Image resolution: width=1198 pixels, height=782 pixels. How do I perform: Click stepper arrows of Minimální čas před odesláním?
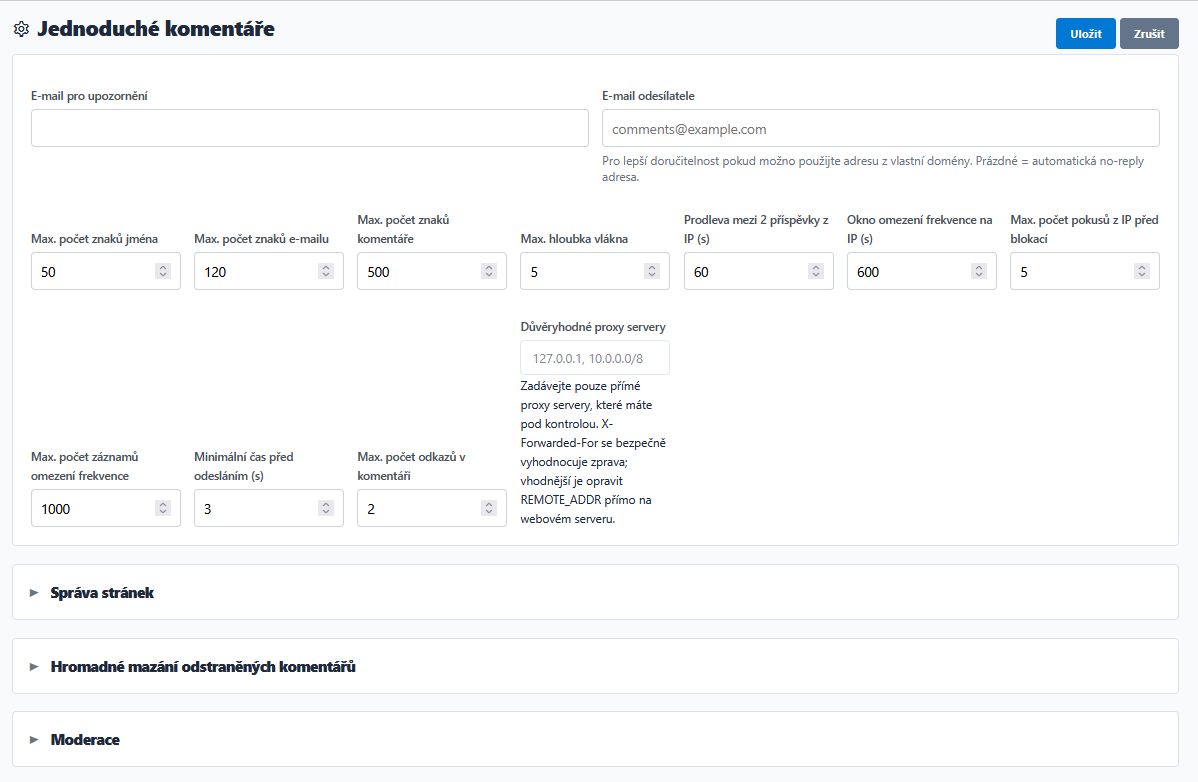point(326,508)
